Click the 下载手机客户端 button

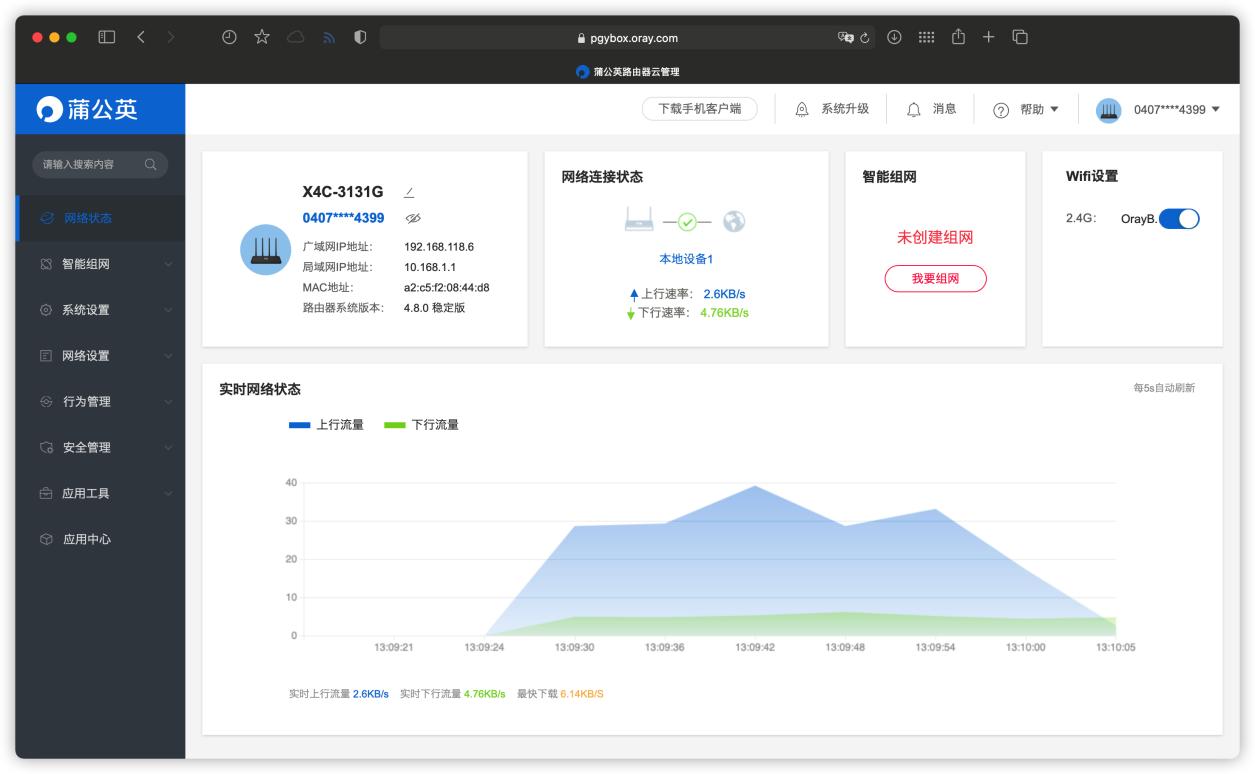coord(699,109)
